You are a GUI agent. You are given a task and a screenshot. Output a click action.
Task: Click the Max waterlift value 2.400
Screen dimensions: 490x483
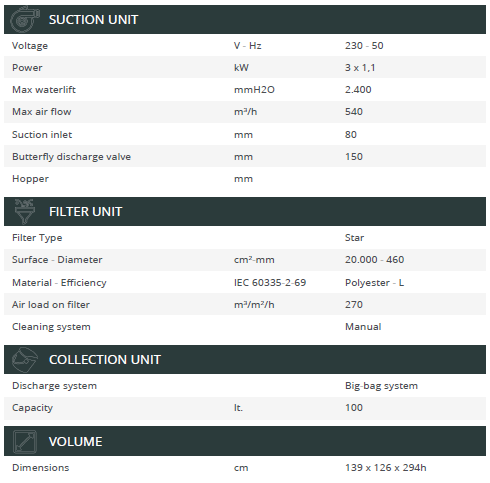358,90
